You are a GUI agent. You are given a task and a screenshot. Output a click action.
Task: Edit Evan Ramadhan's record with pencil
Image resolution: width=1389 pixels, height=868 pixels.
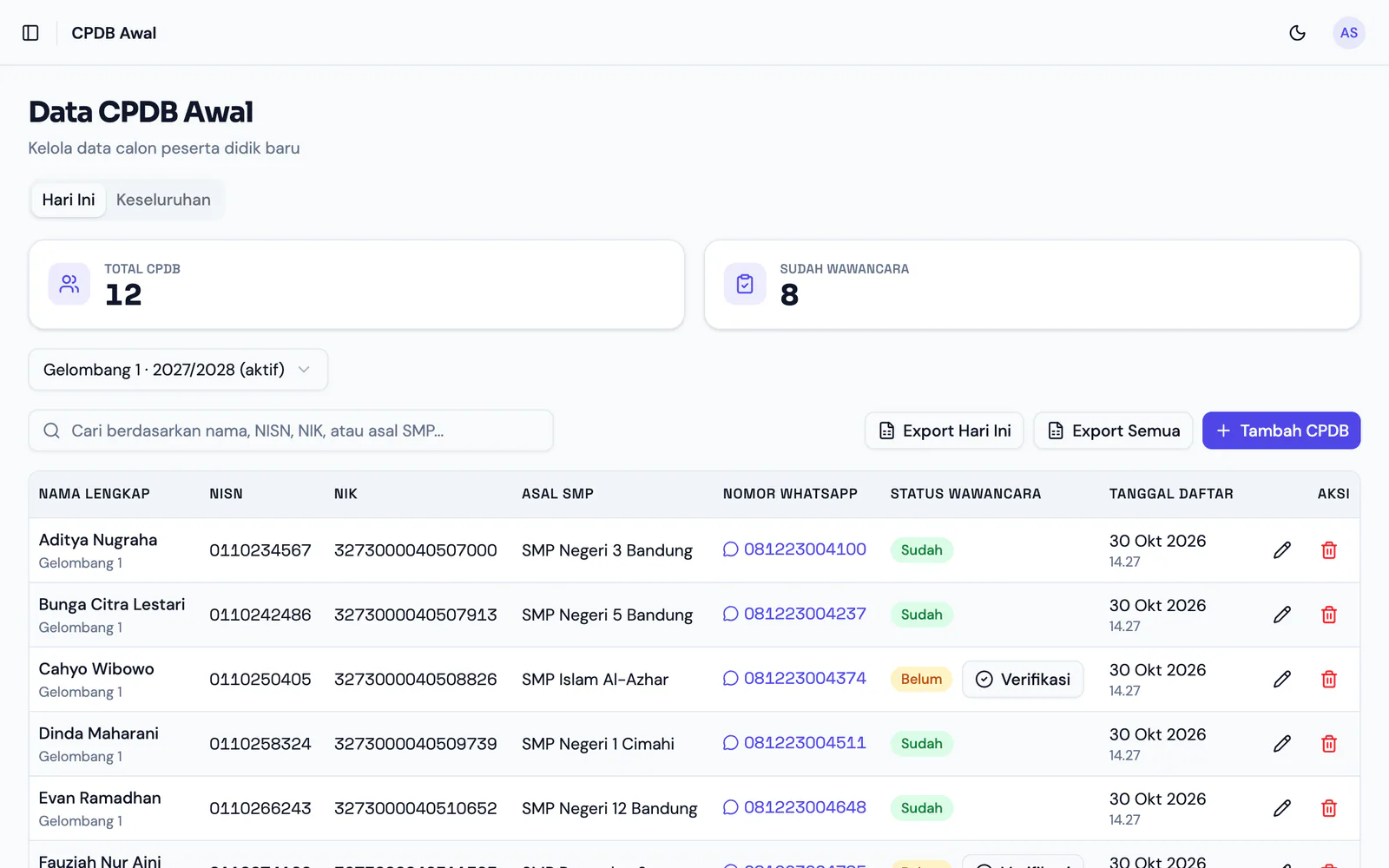point(1282,808)
